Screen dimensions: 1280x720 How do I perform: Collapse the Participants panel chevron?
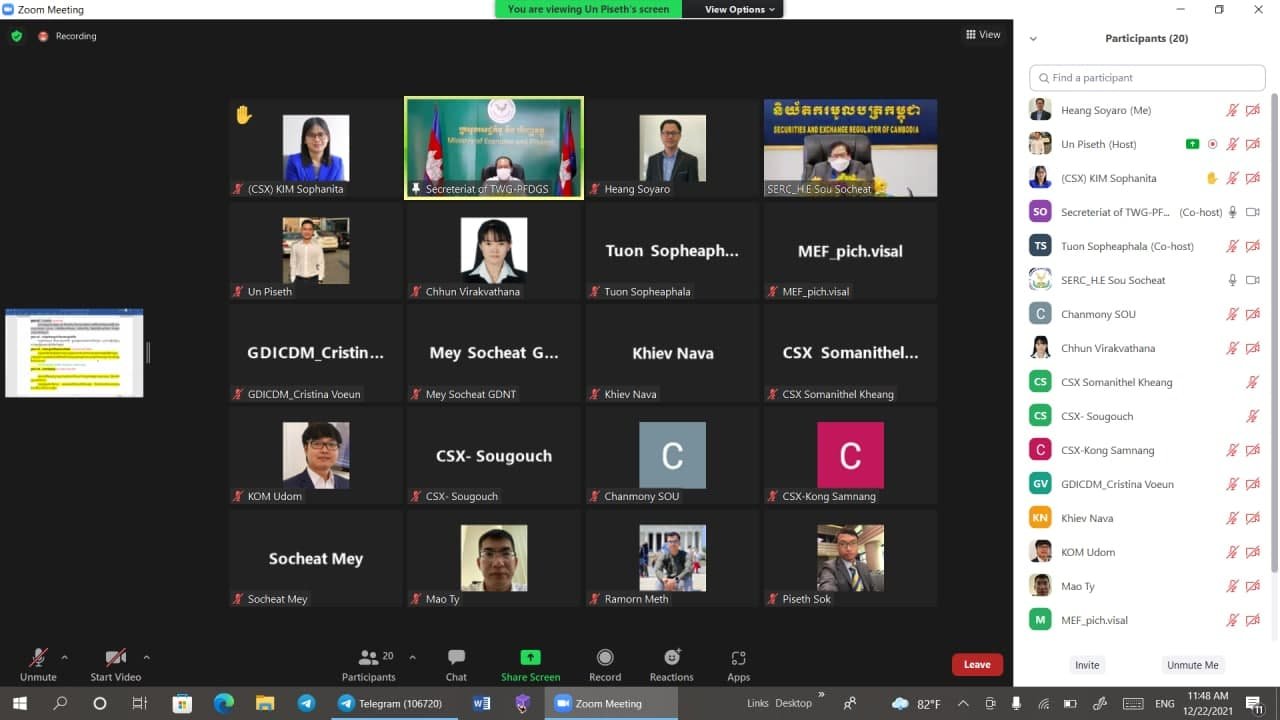(1033, 39)
